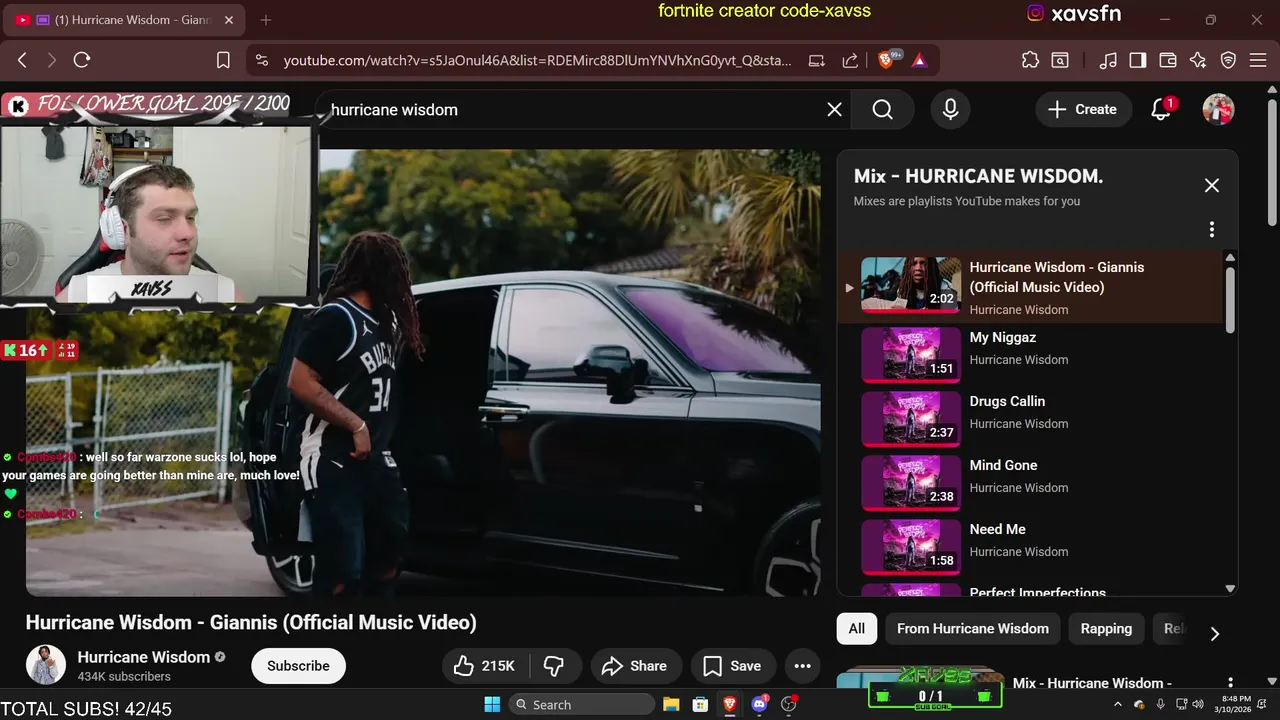The width and height of the screenshot is (1280, 720).
Task: Open the Brave Wallet icon
Action: coord(1167,60)
